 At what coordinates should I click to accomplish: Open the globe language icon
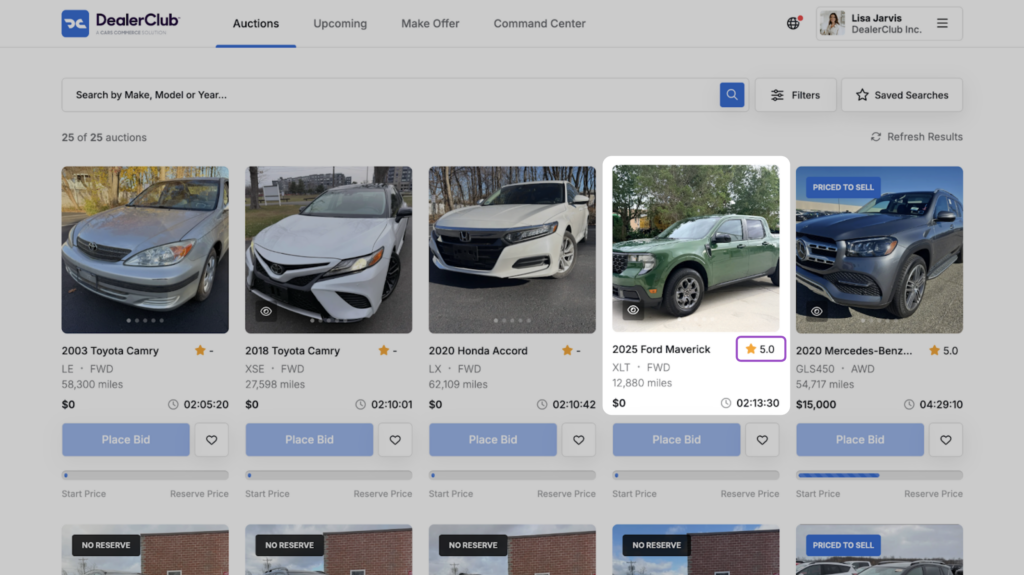pos(793,24)
